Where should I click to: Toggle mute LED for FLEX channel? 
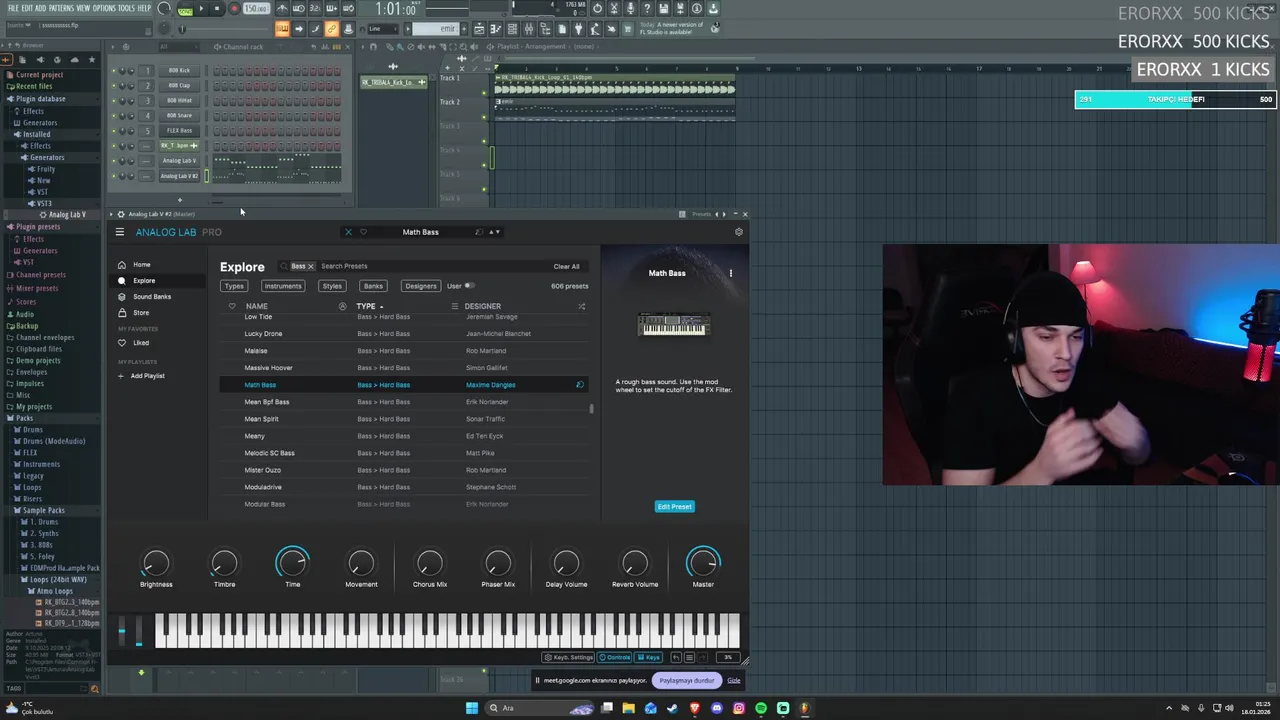(114, 131)
